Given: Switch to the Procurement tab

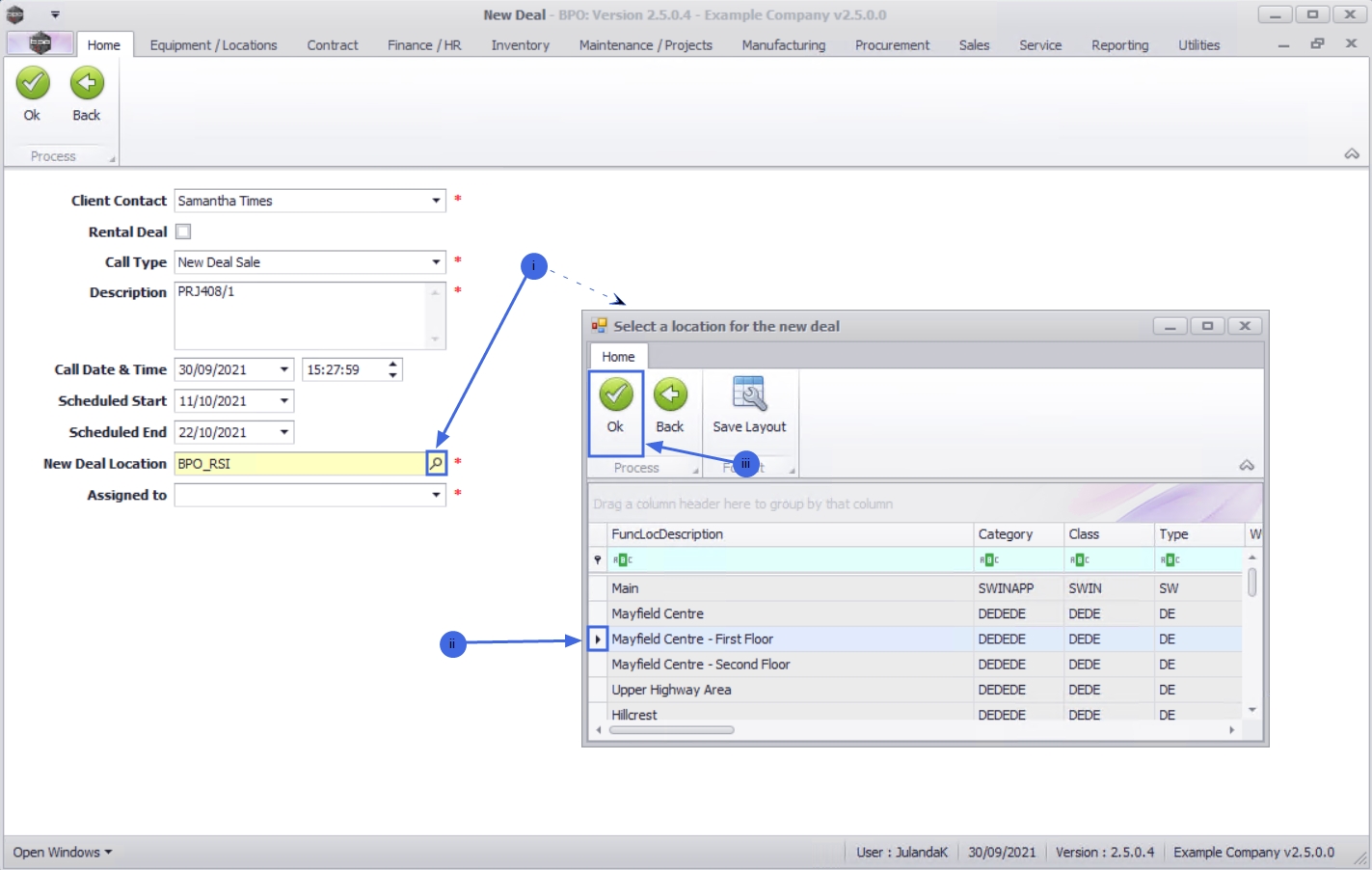Looking at the screenshot, I should click(x=892, y=45).
